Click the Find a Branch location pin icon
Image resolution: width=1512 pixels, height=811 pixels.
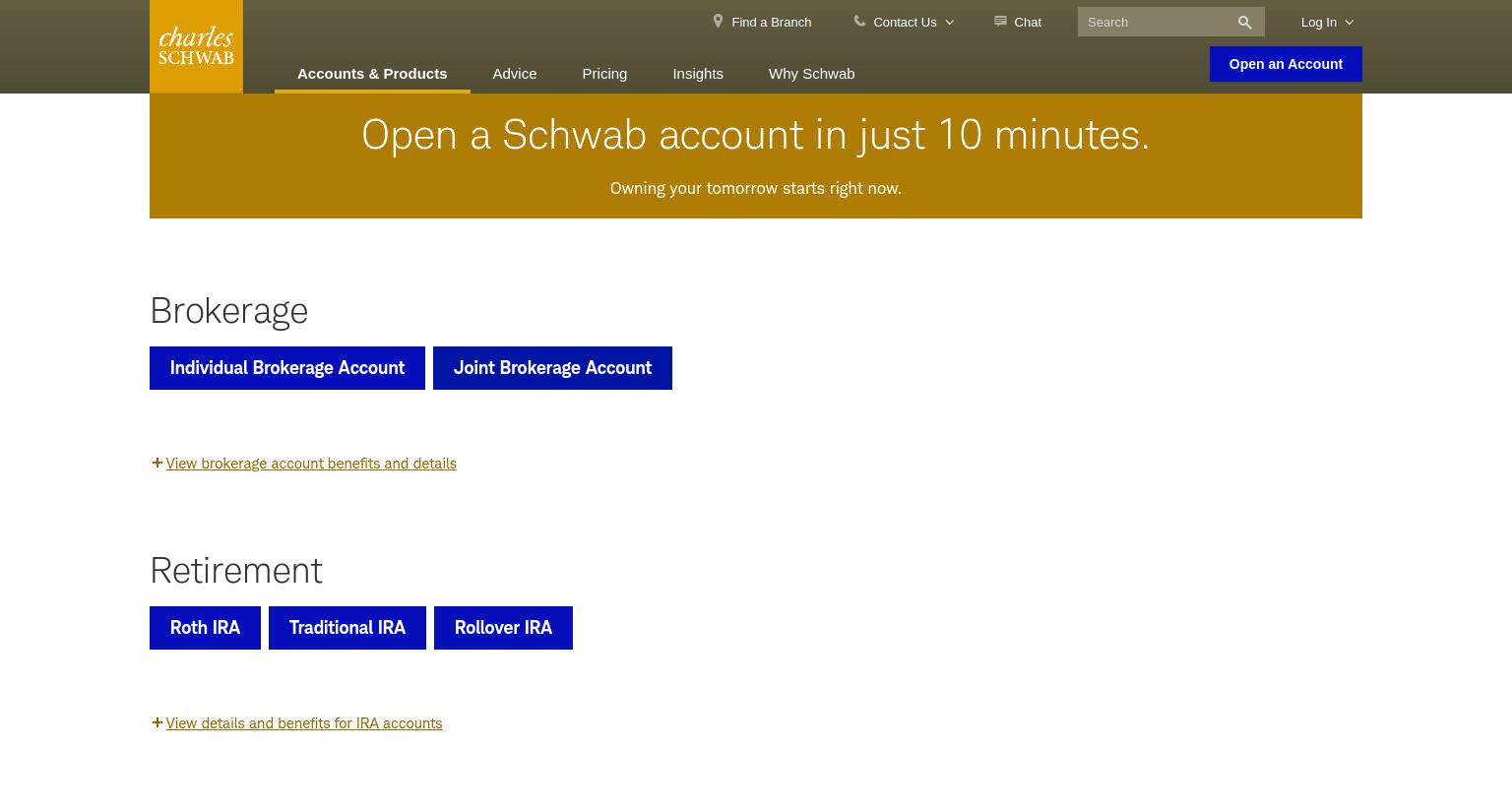pos(718,21)
